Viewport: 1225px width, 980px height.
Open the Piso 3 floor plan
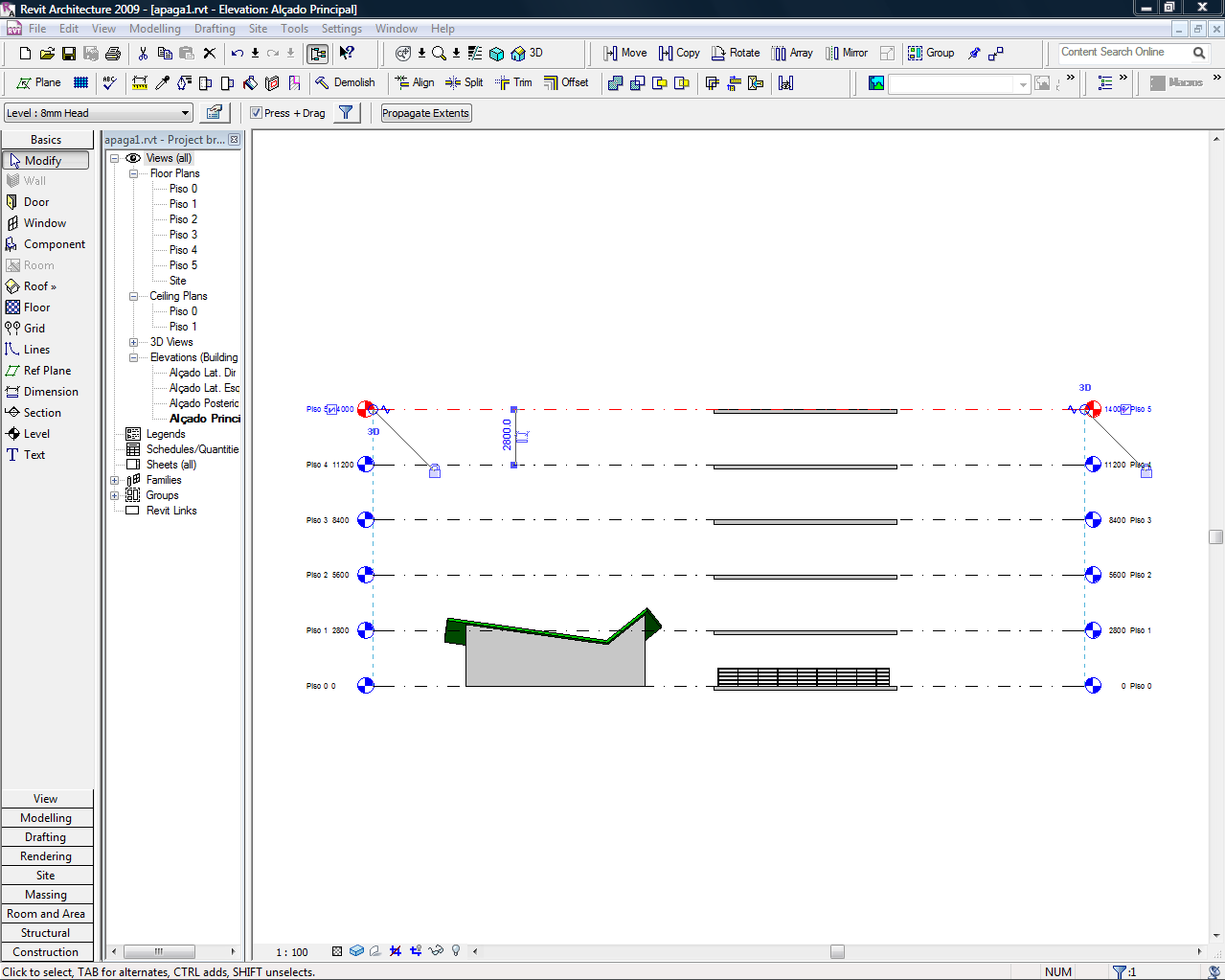coord(183,235)
